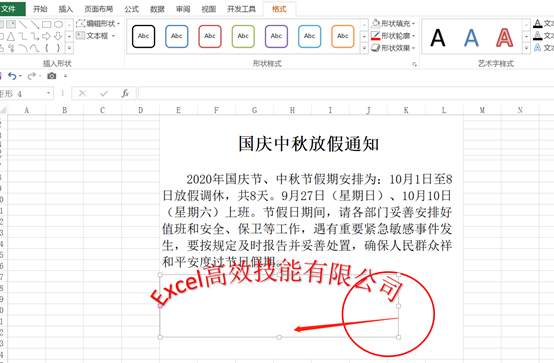The height and width of the screenshot is (363, 554).
Task: Select the Right Brace shape
Action: point(58,48)
